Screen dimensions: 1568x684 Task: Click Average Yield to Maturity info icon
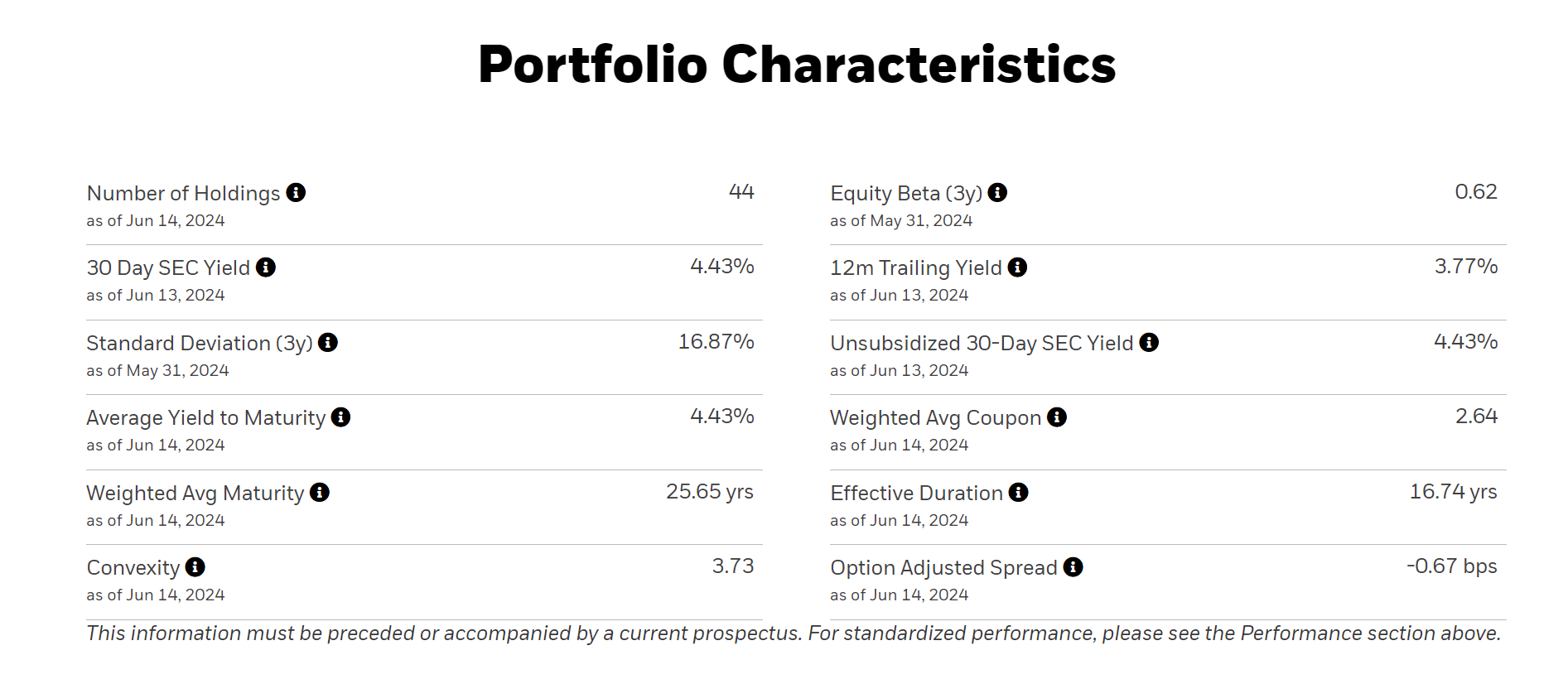[340, 417]
